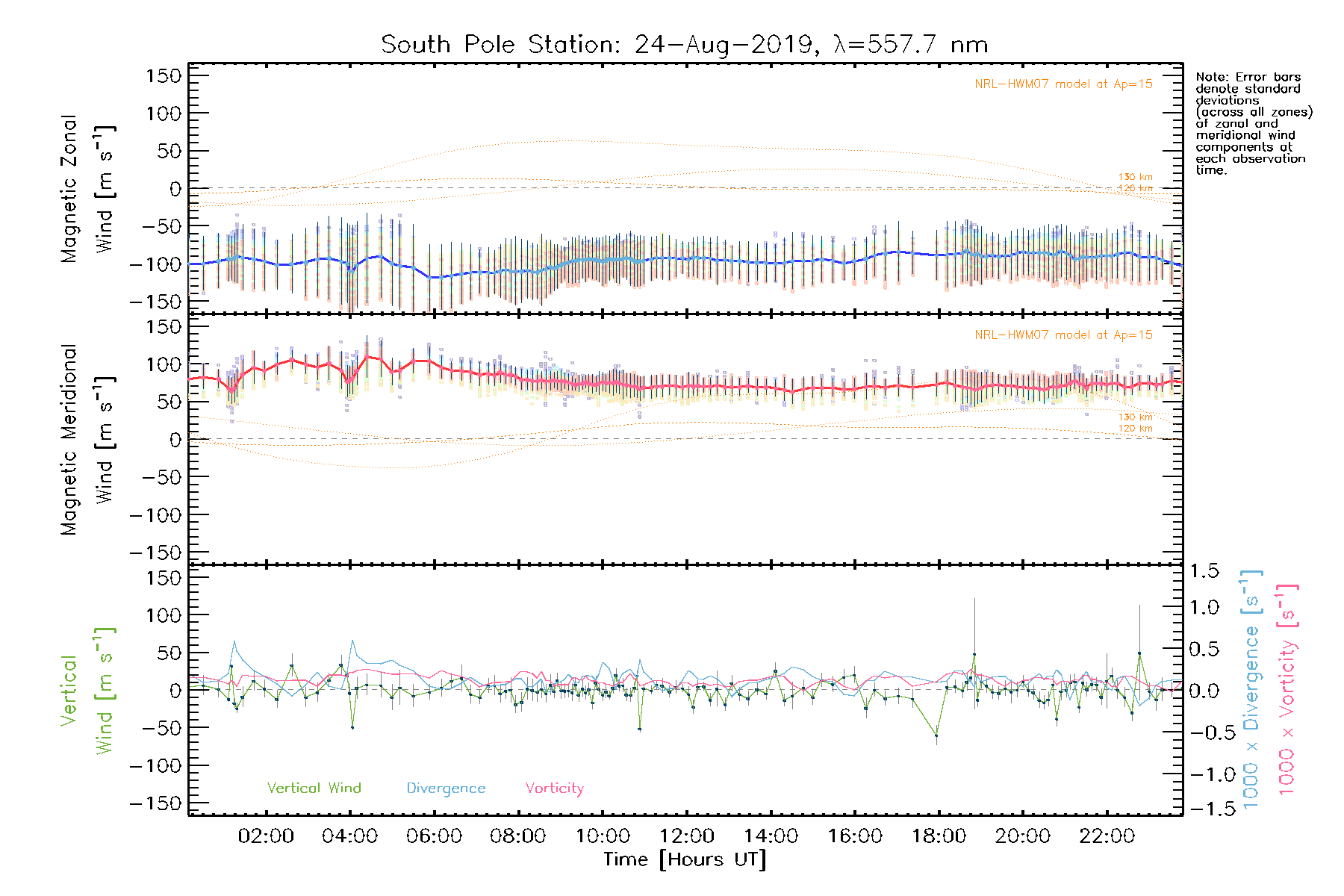Click the 02:00 time tick label

(x=266, y=836)
